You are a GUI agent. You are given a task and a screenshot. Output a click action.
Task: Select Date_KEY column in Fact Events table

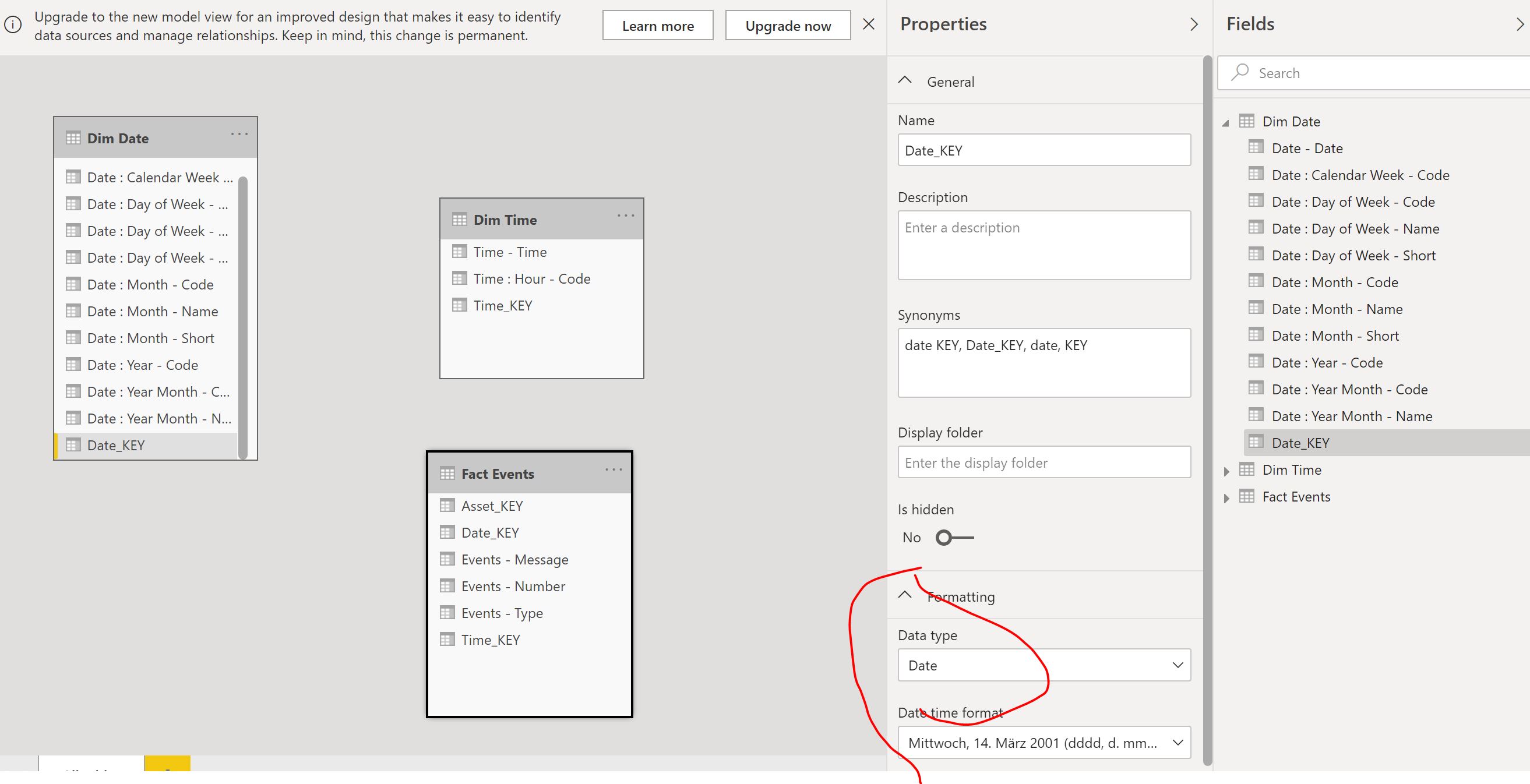tap(490, 533)
